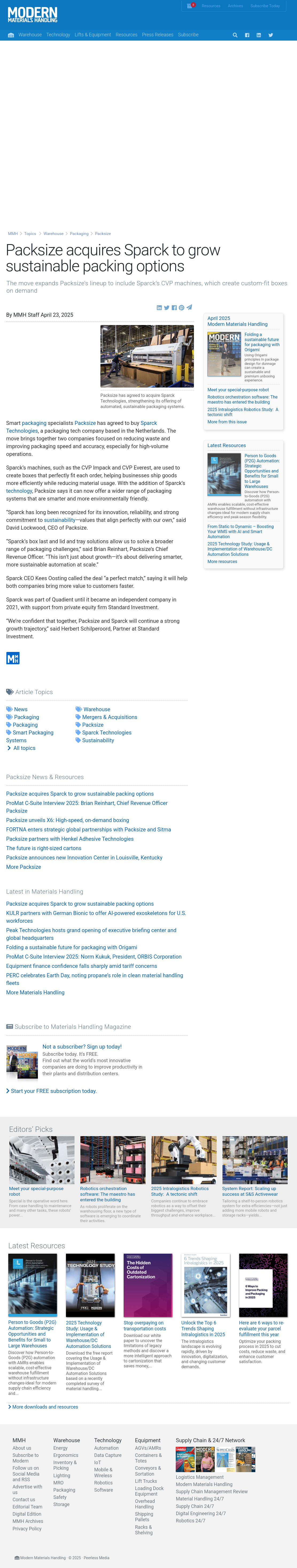The width and height of the screenshot is (297, 1568).
Task: Share article on Pinterest
Action: pos(181,308)
